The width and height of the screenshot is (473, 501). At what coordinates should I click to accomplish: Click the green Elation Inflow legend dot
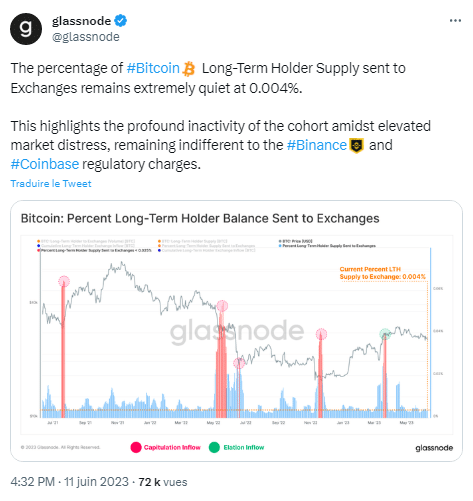(x=214, y=447)
